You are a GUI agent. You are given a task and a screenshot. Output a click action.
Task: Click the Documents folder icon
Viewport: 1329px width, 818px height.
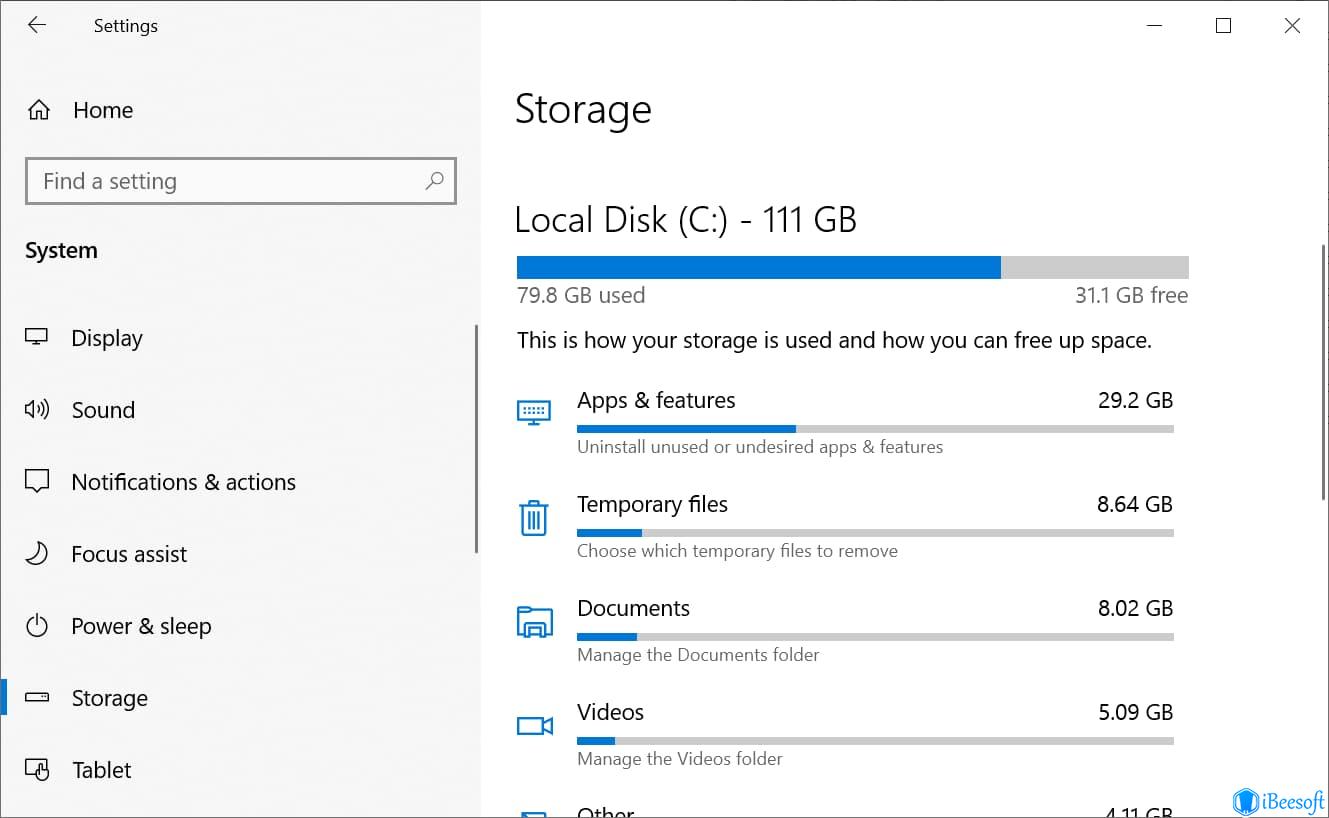[x=534, y=622]
